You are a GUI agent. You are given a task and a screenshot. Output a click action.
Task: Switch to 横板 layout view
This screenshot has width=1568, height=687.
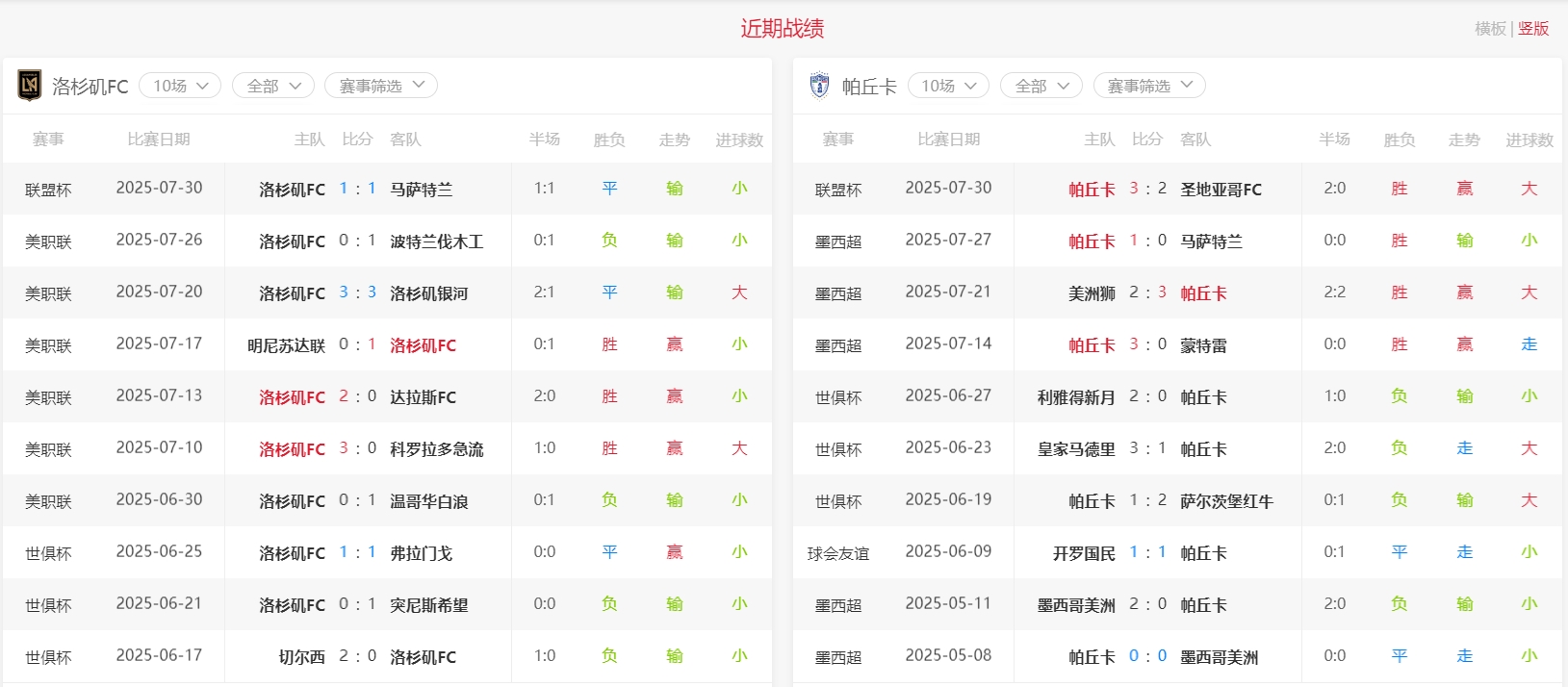[1489, 29]
